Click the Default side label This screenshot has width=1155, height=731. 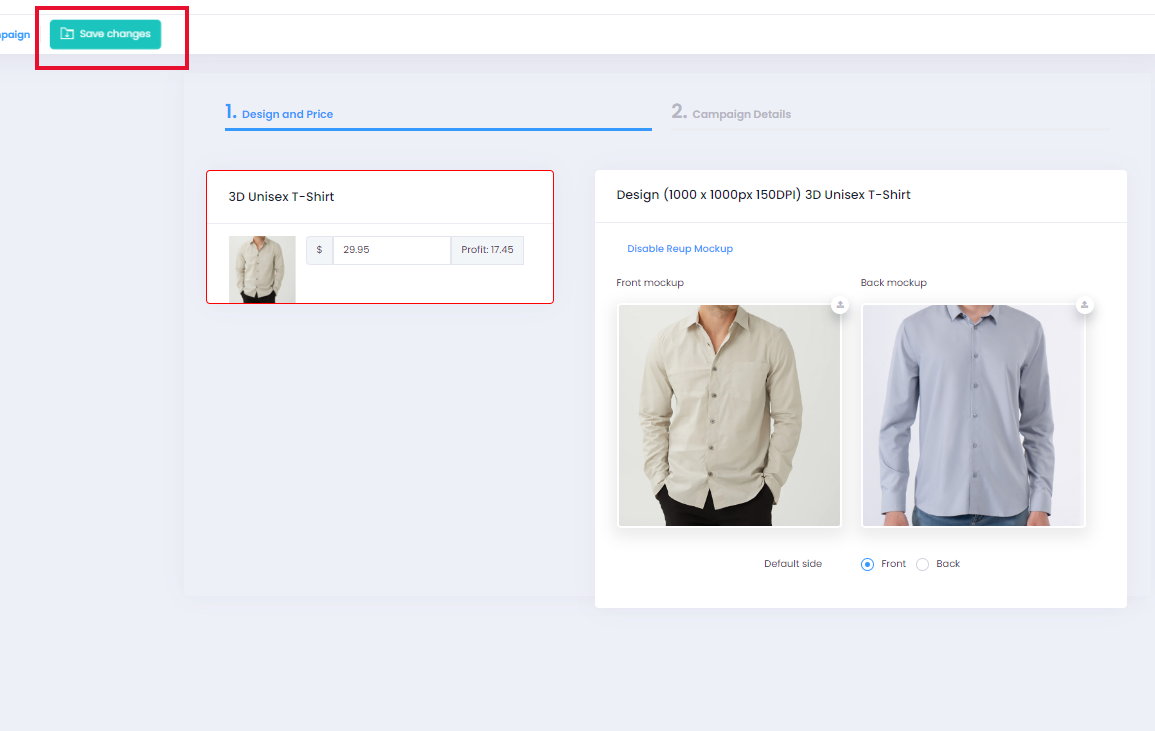[793, 564]
